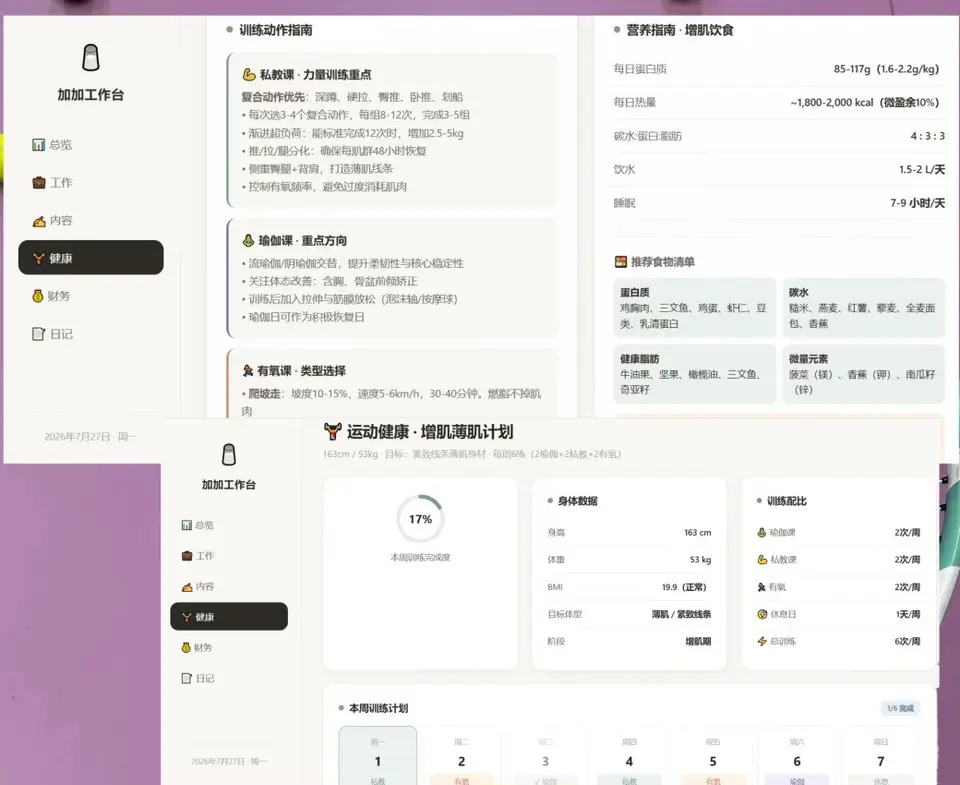This screenshot has height=785, width=960.
Task: Click the 健康脂肪 food card
Action: point(695,374)
